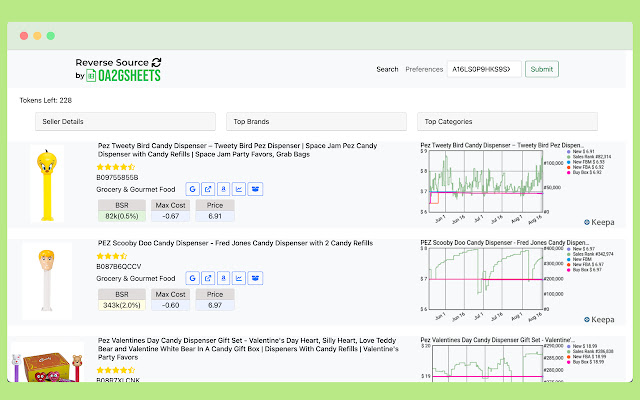The image size is (640, 400).
Task: Open the Pez Valentines Day Gift Set title
Action: [x=248, y=349]
